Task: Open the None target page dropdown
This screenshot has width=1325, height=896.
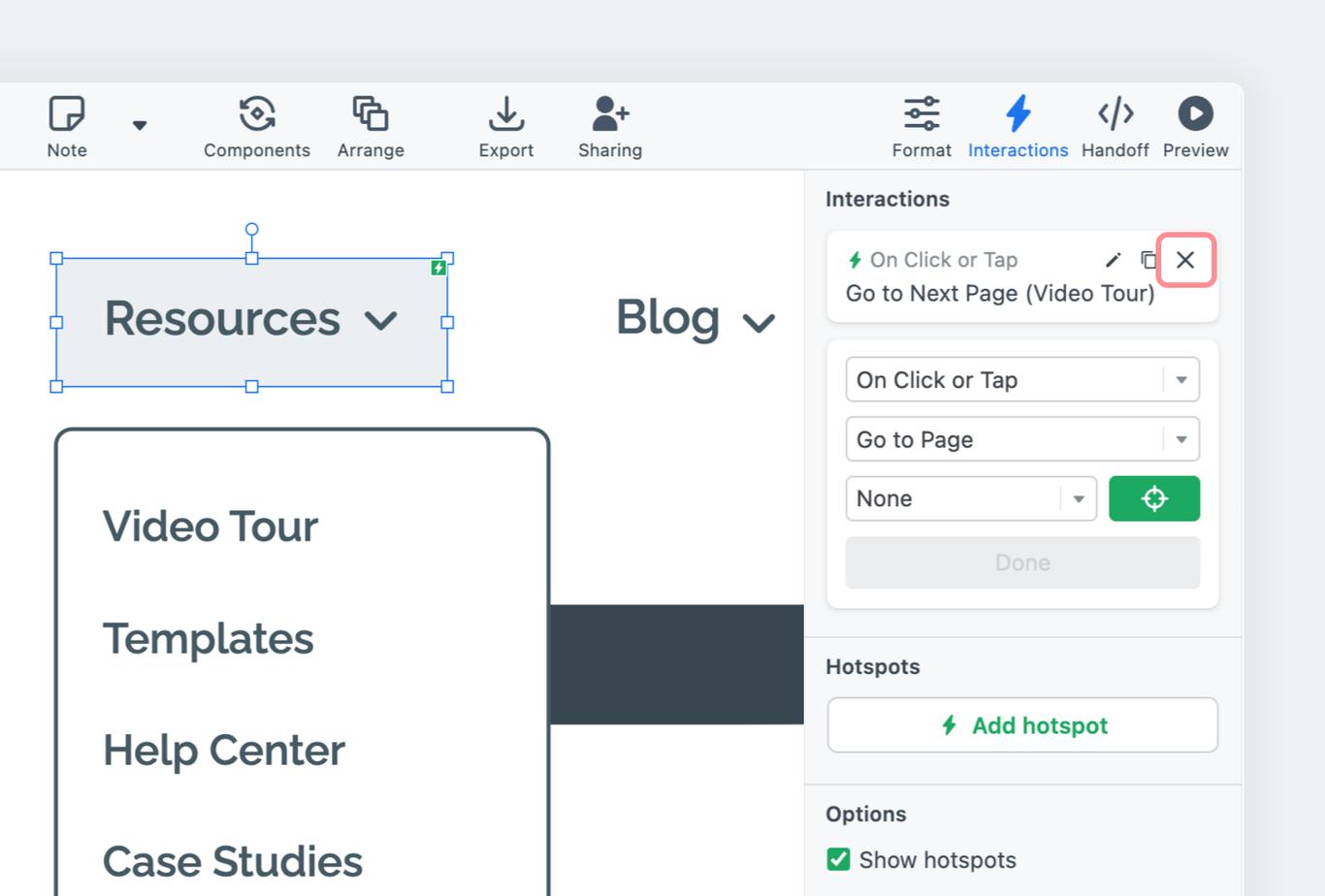Action: pyautogui.click(x=971, y=498)
